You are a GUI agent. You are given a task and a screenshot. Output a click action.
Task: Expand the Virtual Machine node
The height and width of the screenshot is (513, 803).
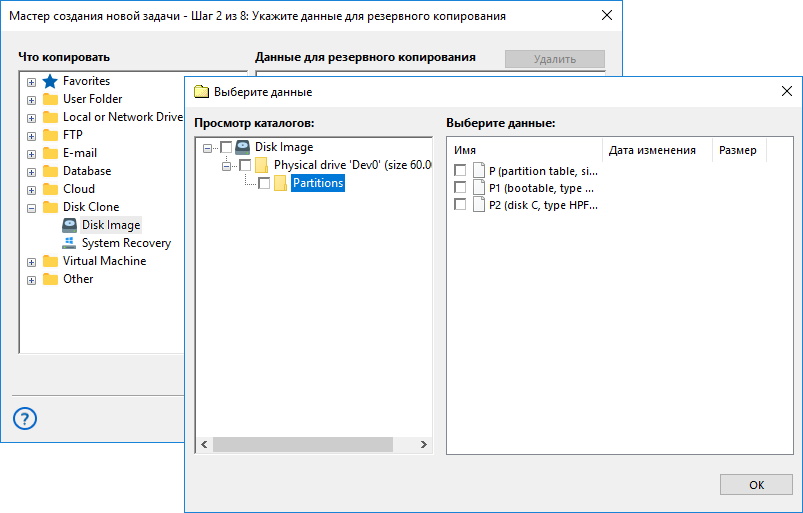coord(31,262)
